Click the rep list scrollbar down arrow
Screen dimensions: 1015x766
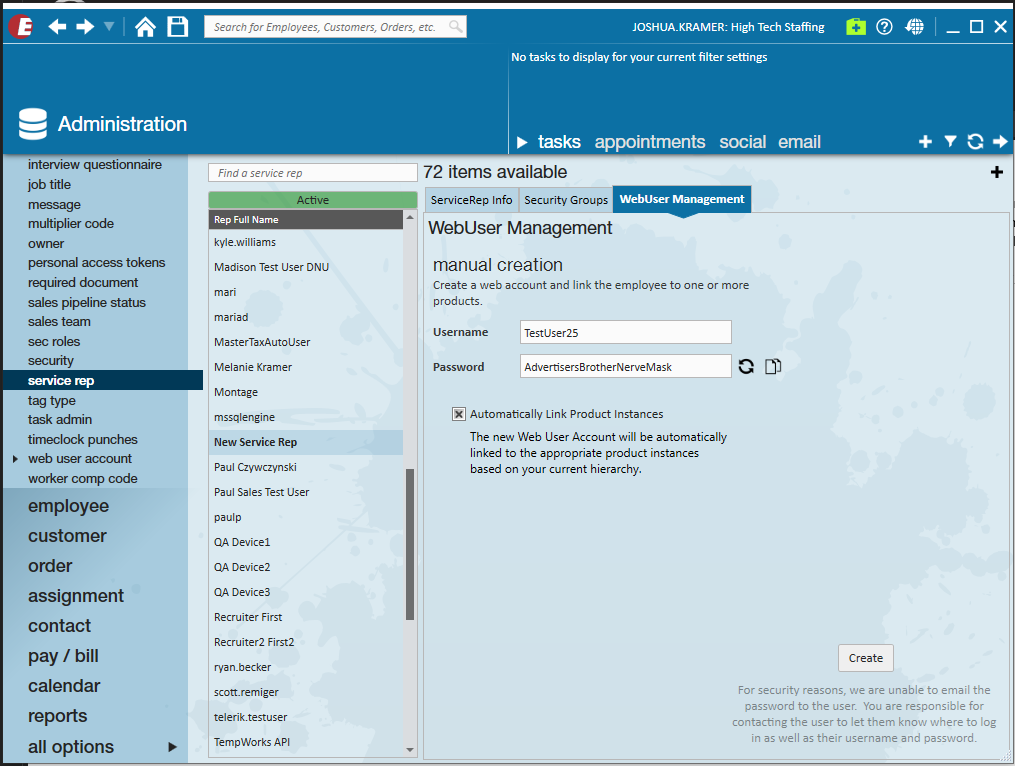pos(410,750)
